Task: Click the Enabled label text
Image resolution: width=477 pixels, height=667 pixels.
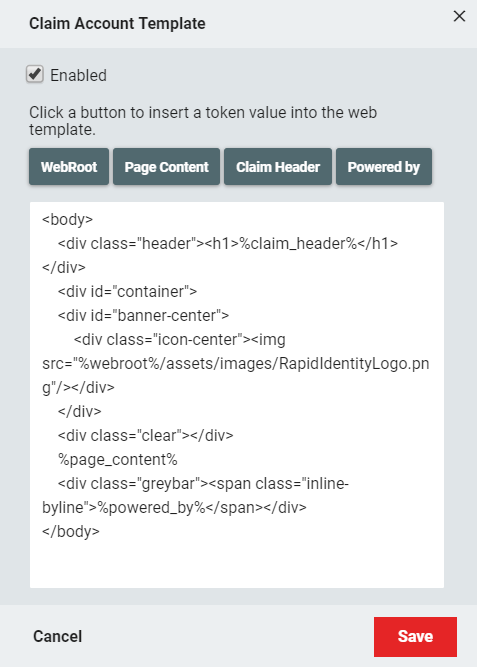Action: pos(78,75)
